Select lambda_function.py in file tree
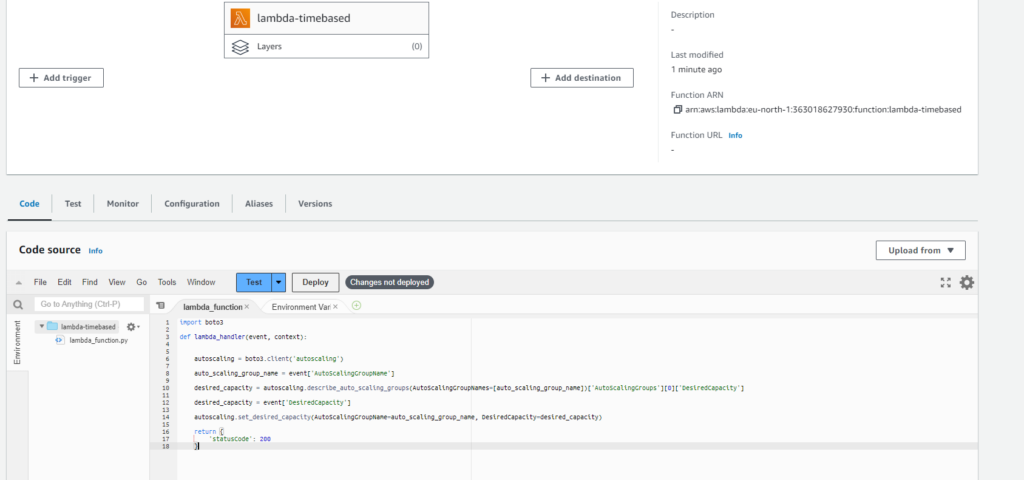Image resolution: width=1024 pixels, height=480 pixels. [99, 340]
